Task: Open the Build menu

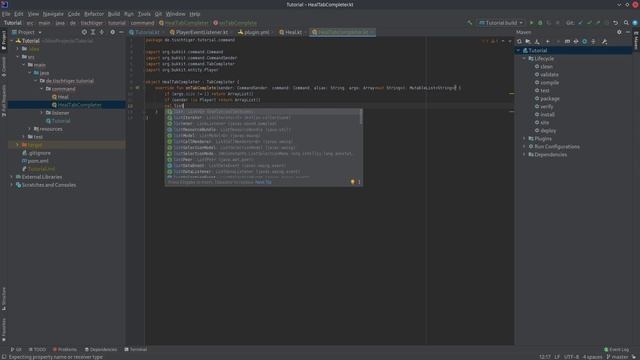Action: 114,14
